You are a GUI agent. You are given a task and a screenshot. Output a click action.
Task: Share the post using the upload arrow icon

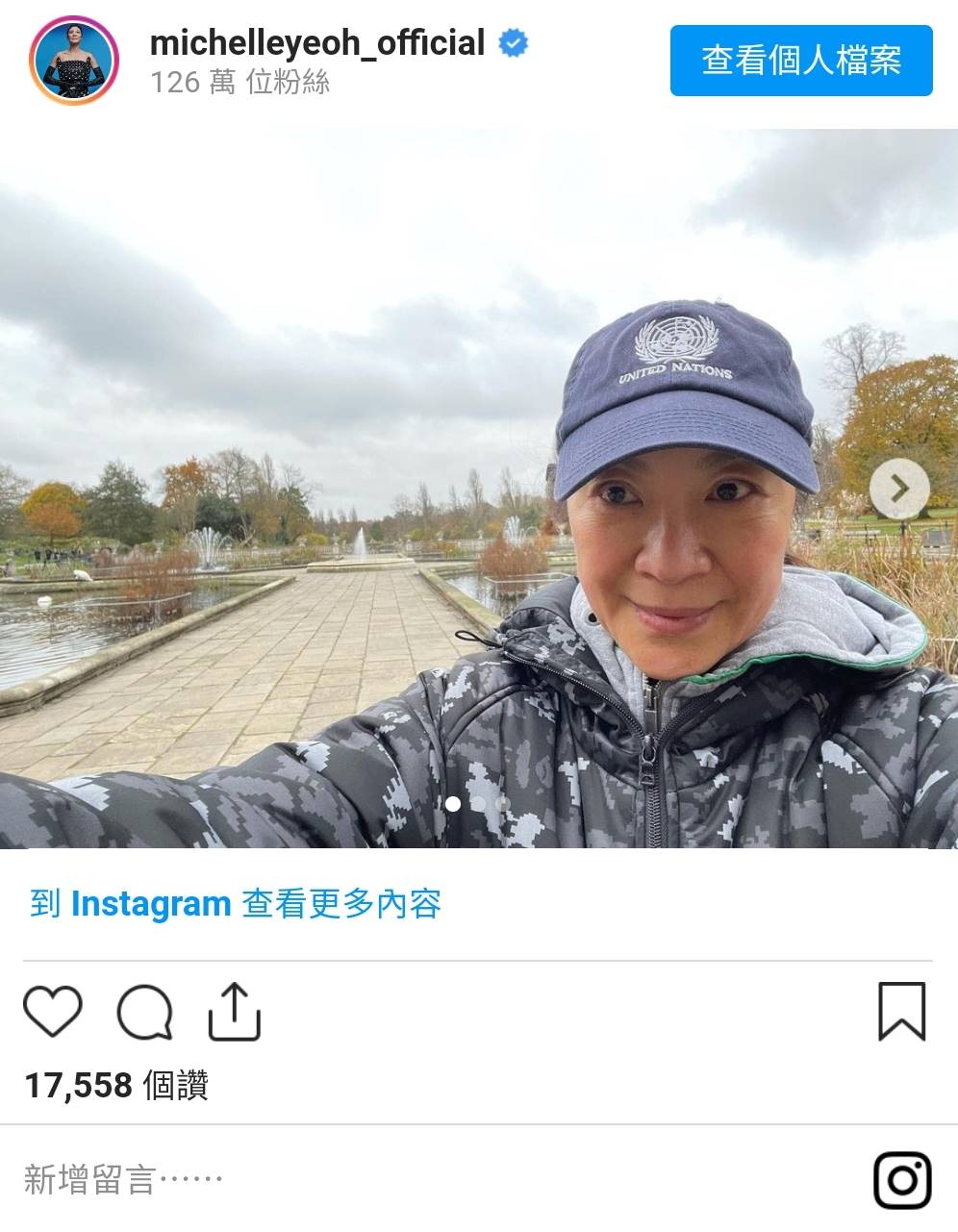click(x=235, y=1011)
